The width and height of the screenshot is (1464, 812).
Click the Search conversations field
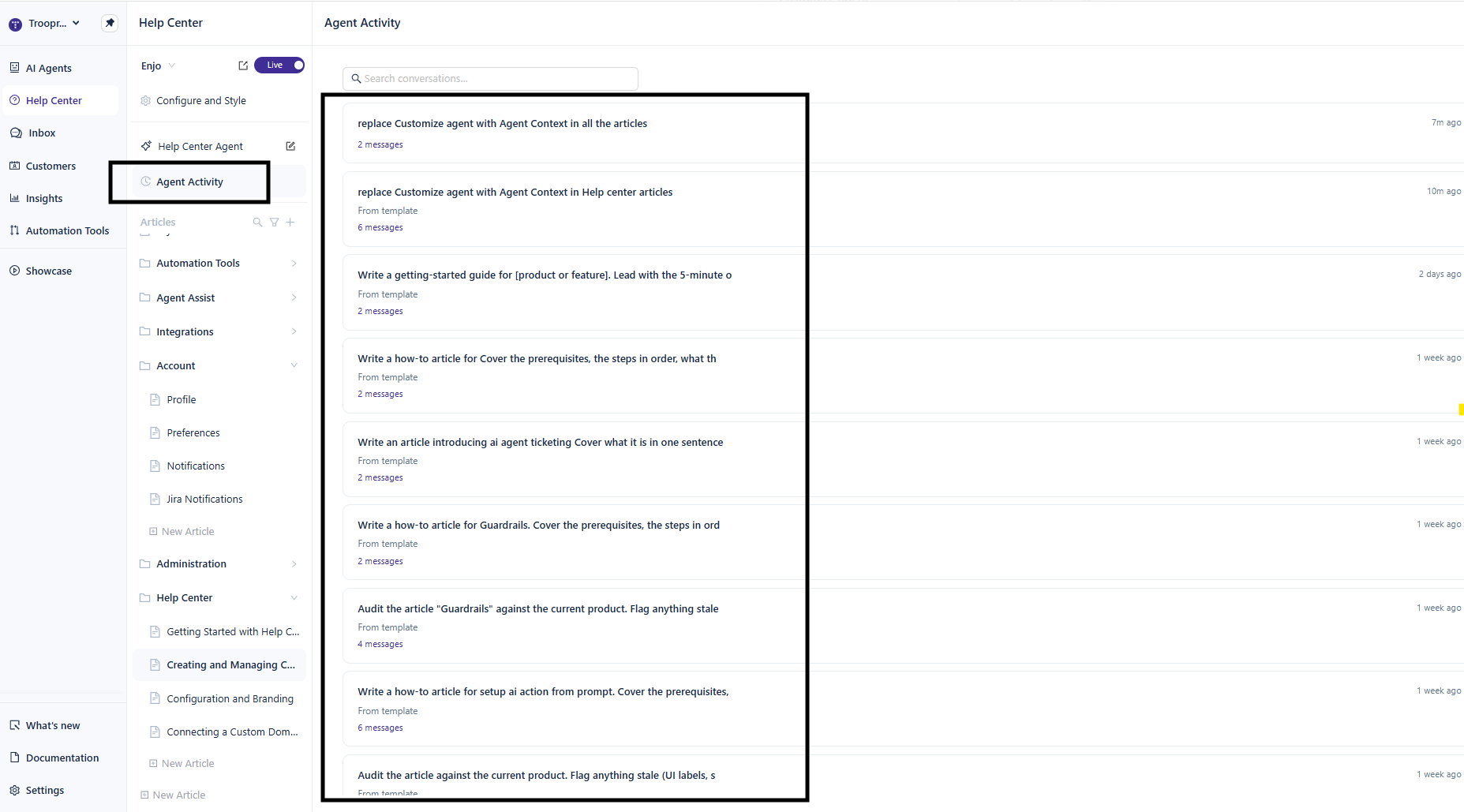pos(490,79)
